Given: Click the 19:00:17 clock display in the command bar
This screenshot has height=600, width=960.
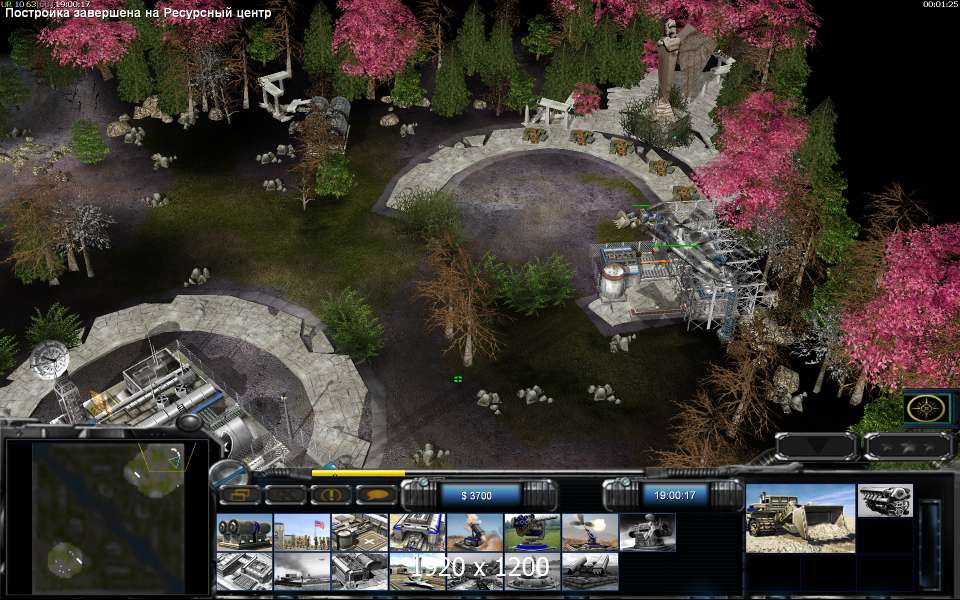Looking at the screenshot, I should coord(675,495).
